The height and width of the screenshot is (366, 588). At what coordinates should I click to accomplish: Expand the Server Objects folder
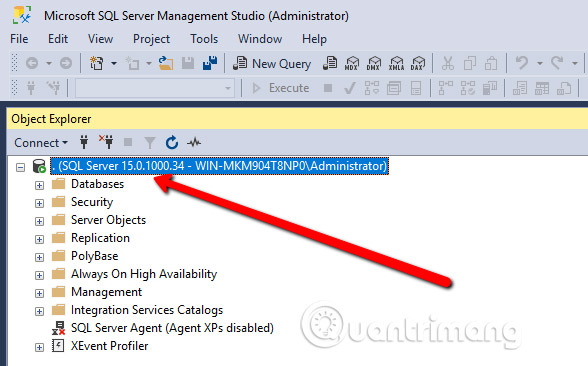39,221
